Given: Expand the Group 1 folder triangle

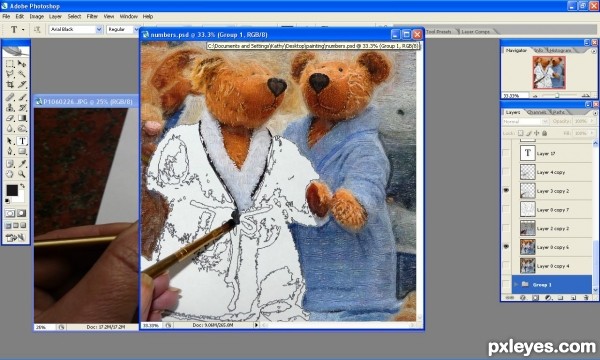Looking at the screenshot, I should [516, 284].
